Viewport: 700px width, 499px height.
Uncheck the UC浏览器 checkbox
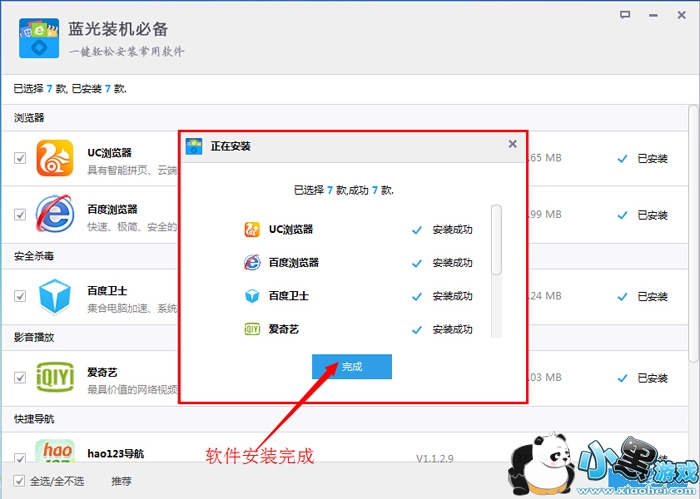coord(20,158)
